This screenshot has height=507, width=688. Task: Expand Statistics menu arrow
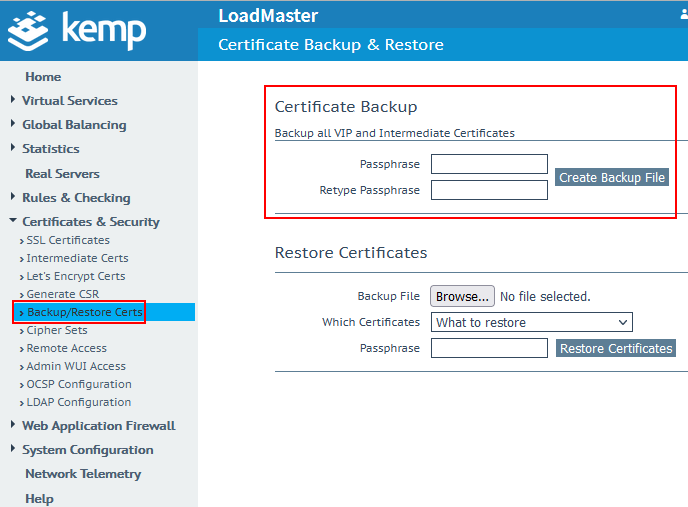tap(13, 147)
